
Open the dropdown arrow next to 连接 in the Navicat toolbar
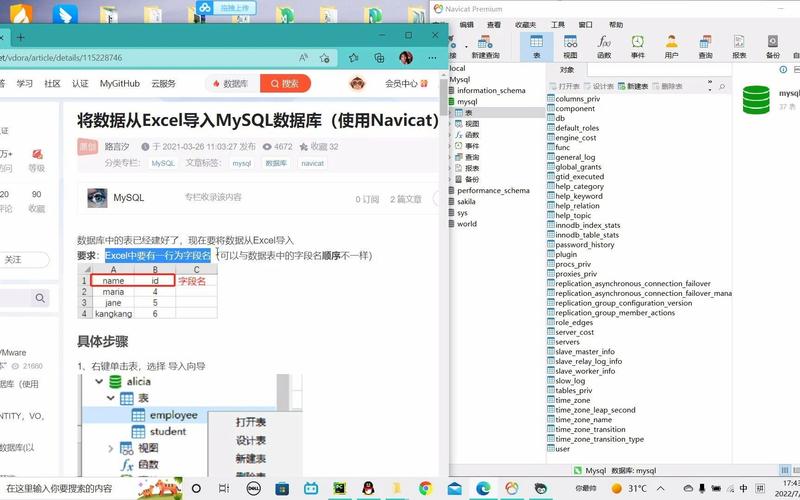pyautogui.click(x=466, y=46)
